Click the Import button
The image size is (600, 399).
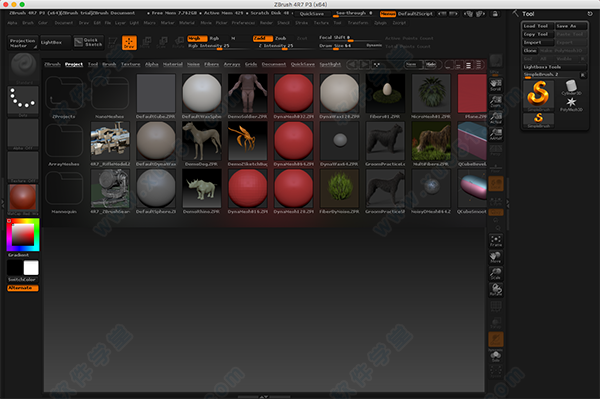click(538, 42)
